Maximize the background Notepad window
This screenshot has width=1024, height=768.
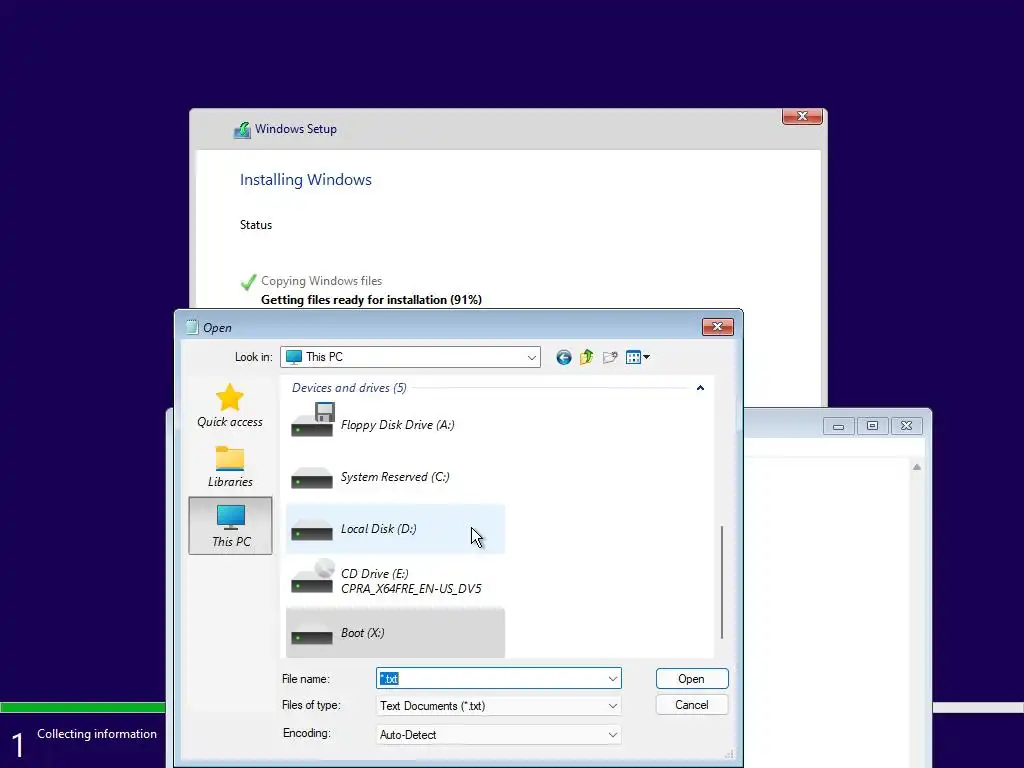point(872,426)
